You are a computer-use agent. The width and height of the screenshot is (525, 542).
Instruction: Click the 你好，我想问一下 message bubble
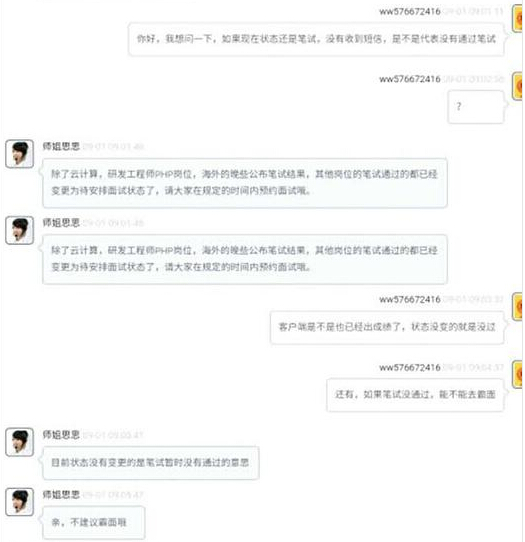[316, 39]
